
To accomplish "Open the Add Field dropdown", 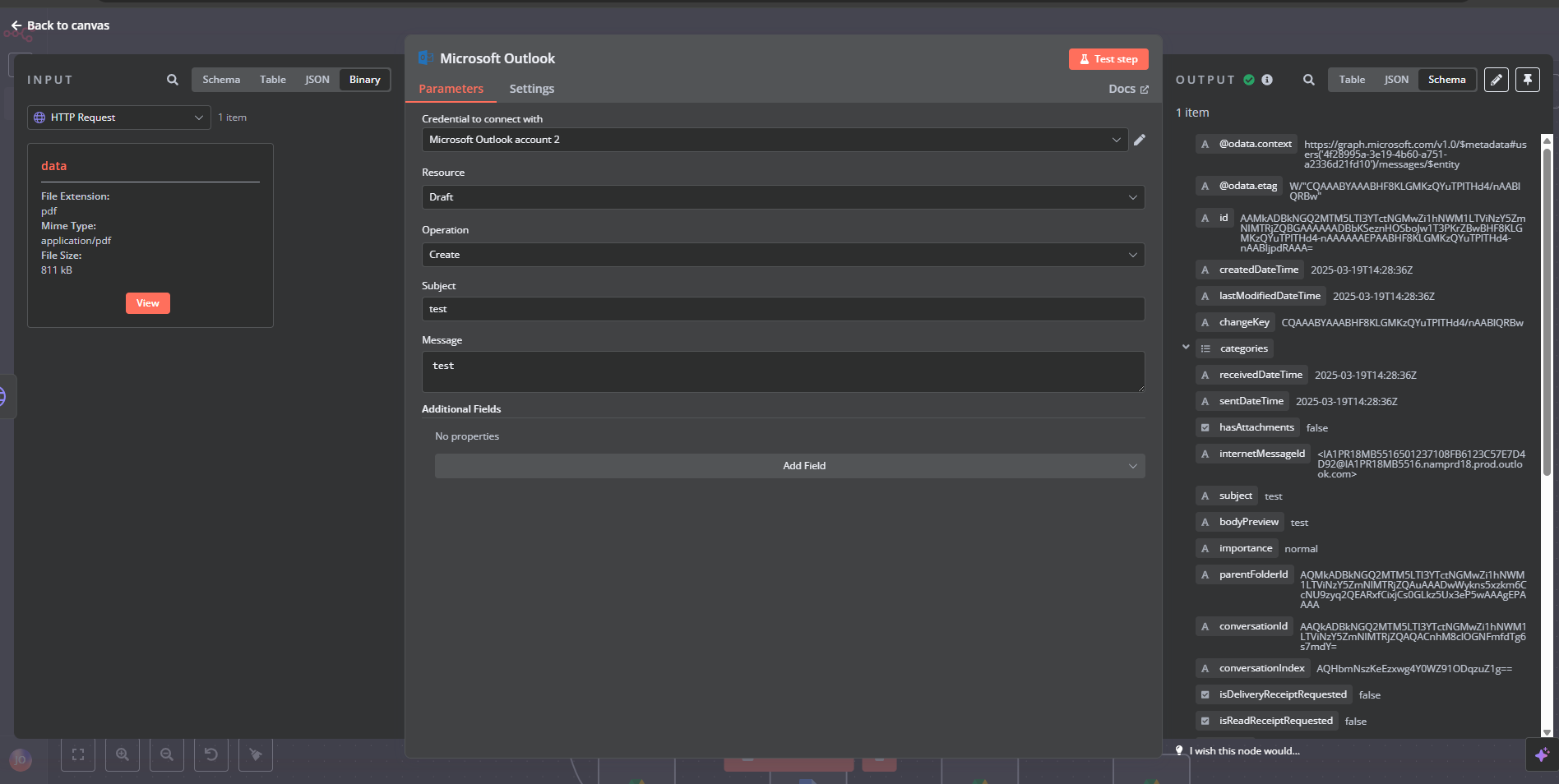I will [x=789, y=466].
